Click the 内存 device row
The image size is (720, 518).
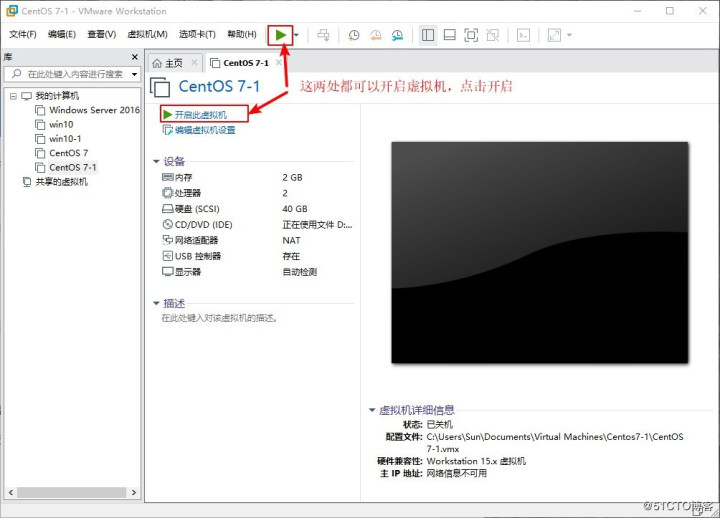tap(257, 177)
